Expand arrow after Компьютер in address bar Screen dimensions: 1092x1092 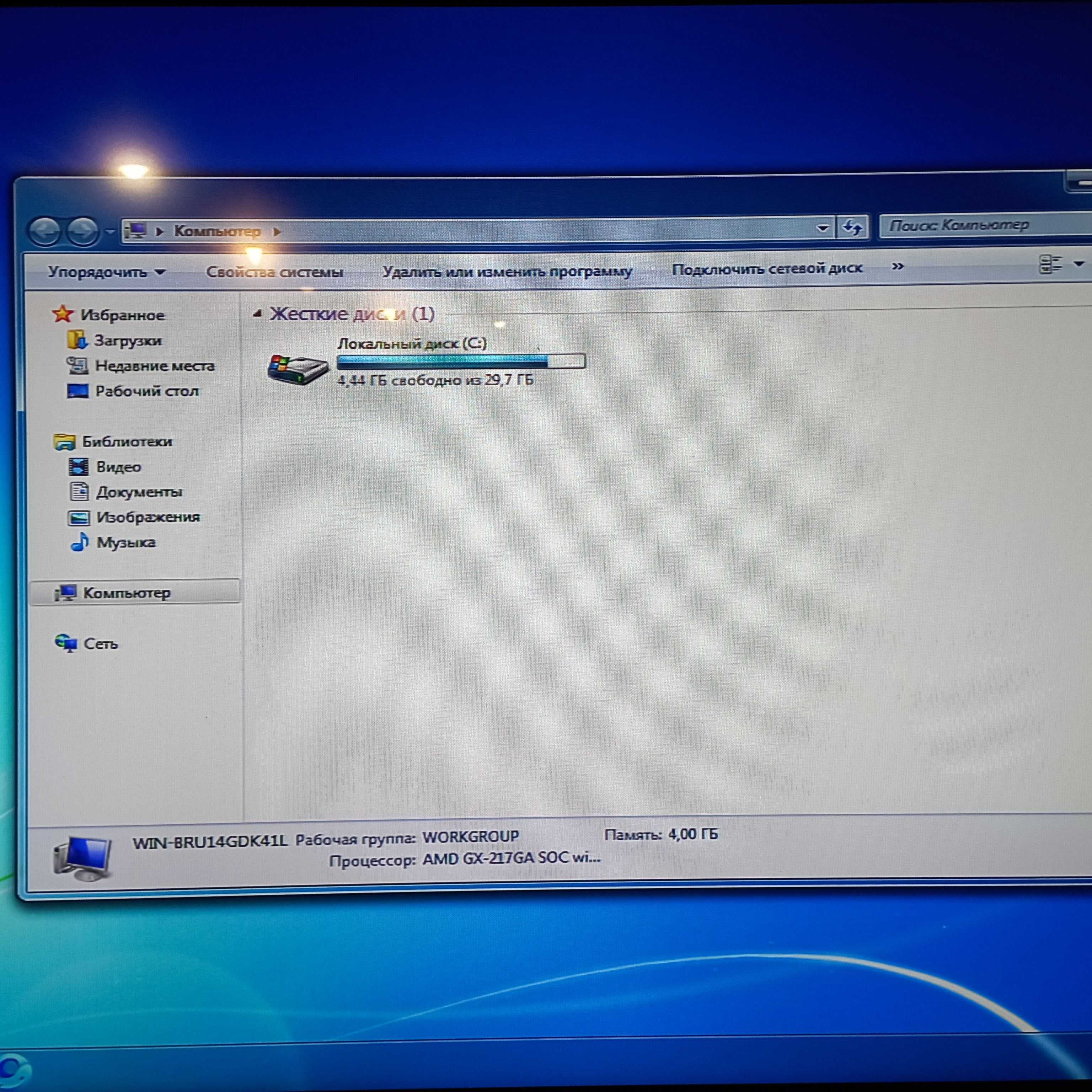tap(277, 232)
